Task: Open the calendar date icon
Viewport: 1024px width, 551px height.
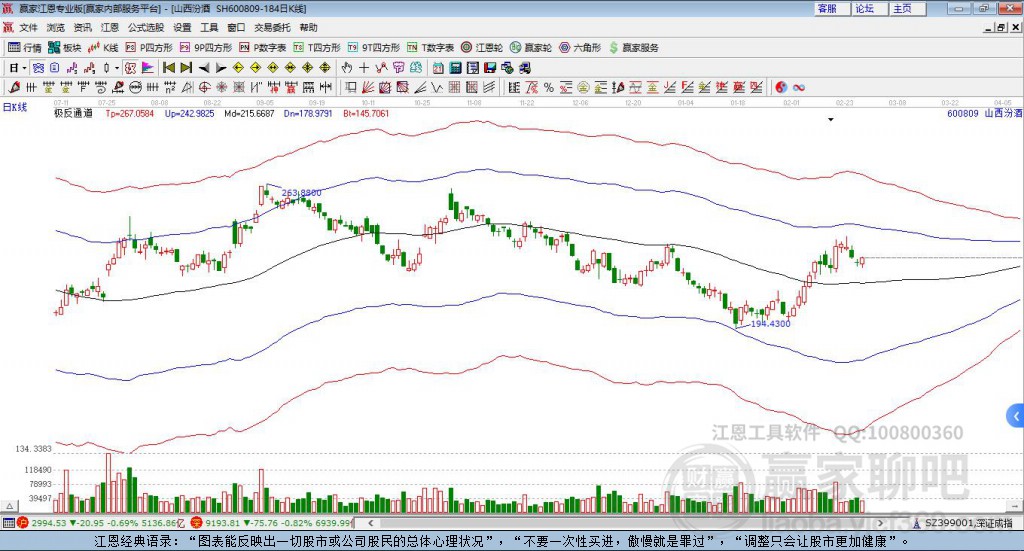Action: [x=438, y=68]
